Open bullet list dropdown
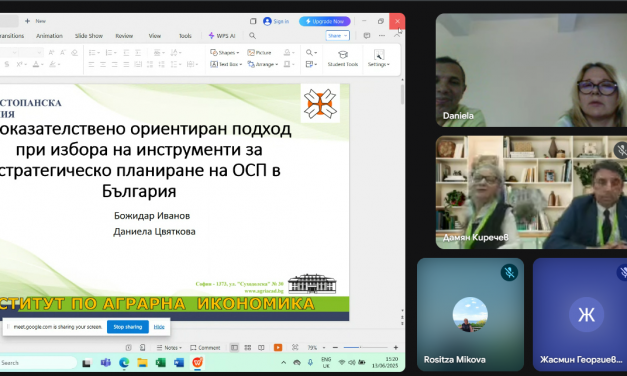 tap(94, 52)
